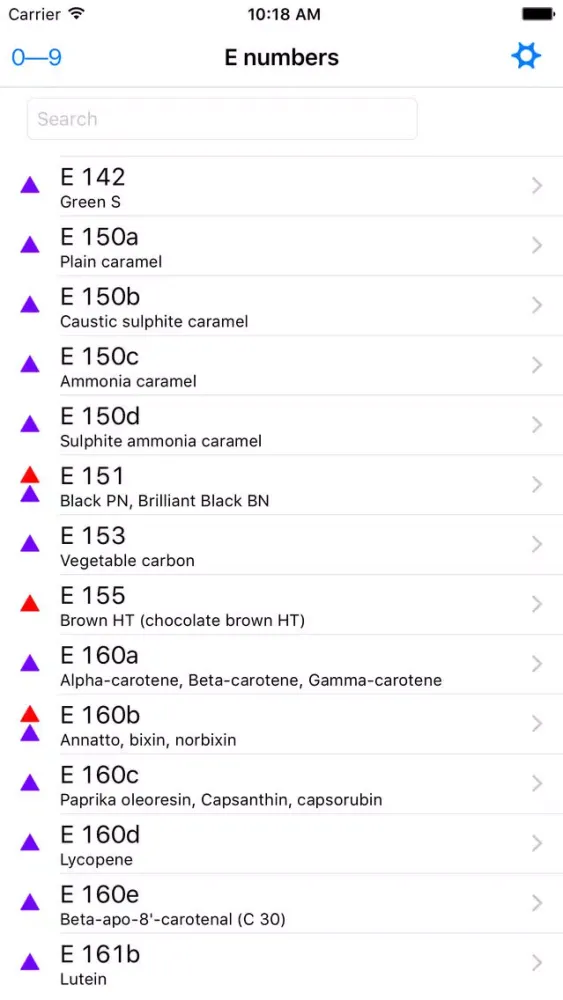Expand E 160c chevron arrow
The image size is (563, 1000).
537,783
